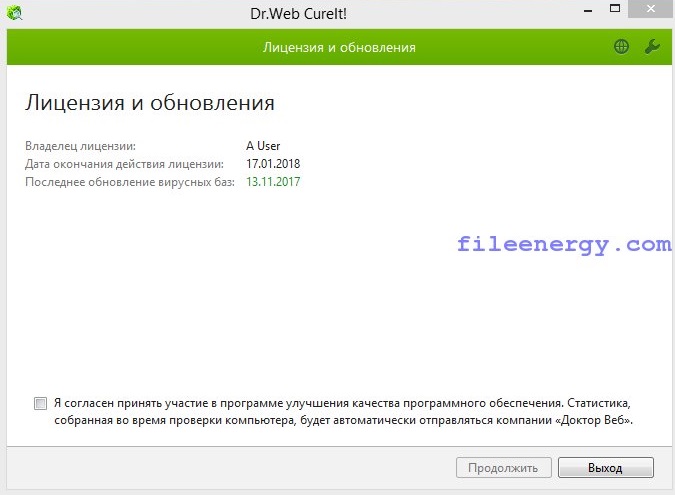Click the green header Лицензия и обновления title
The width and height of the screenshot is (675, 495).
point(339,47)
